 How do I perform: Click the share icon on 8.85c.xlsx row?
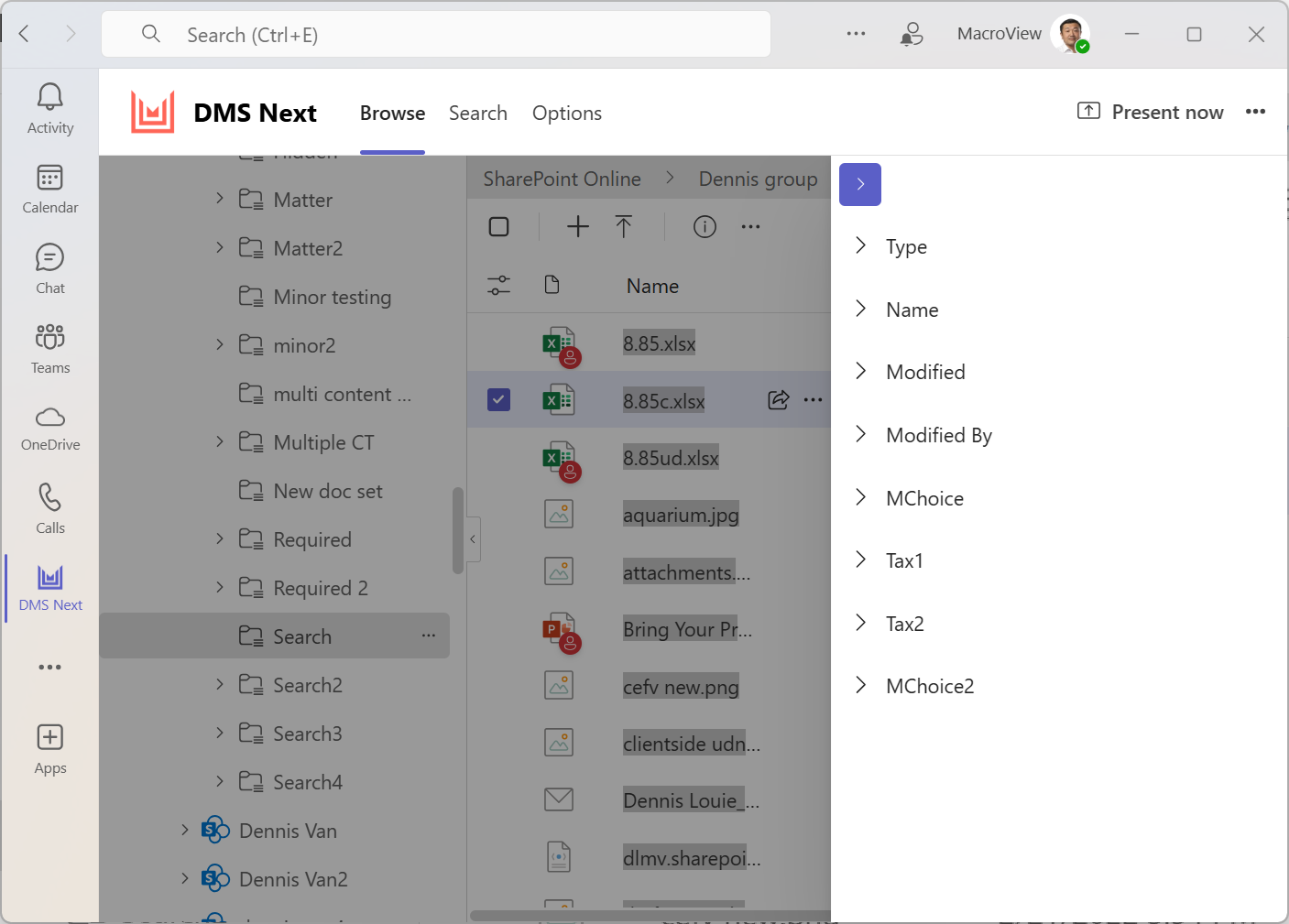coord(778,399)
